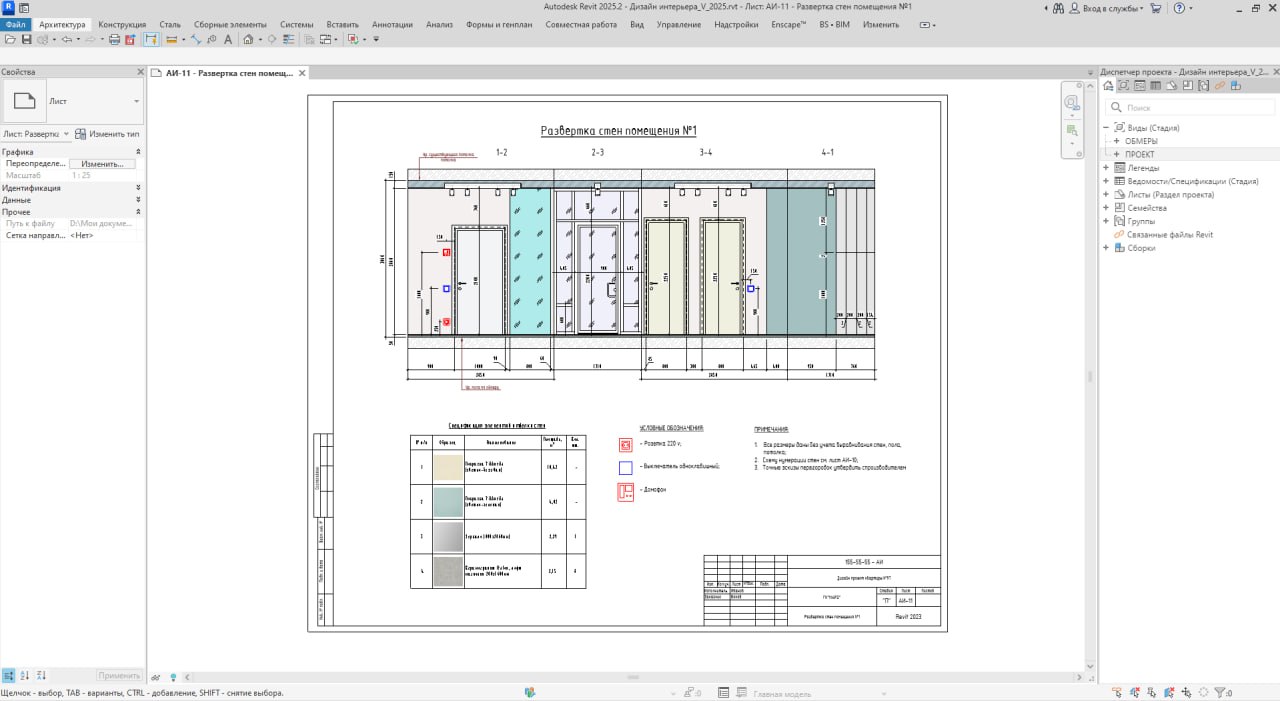Click the Switch Windows icon
The height and width of the screenshot is (701, 1280).
[x=325, y=40]
